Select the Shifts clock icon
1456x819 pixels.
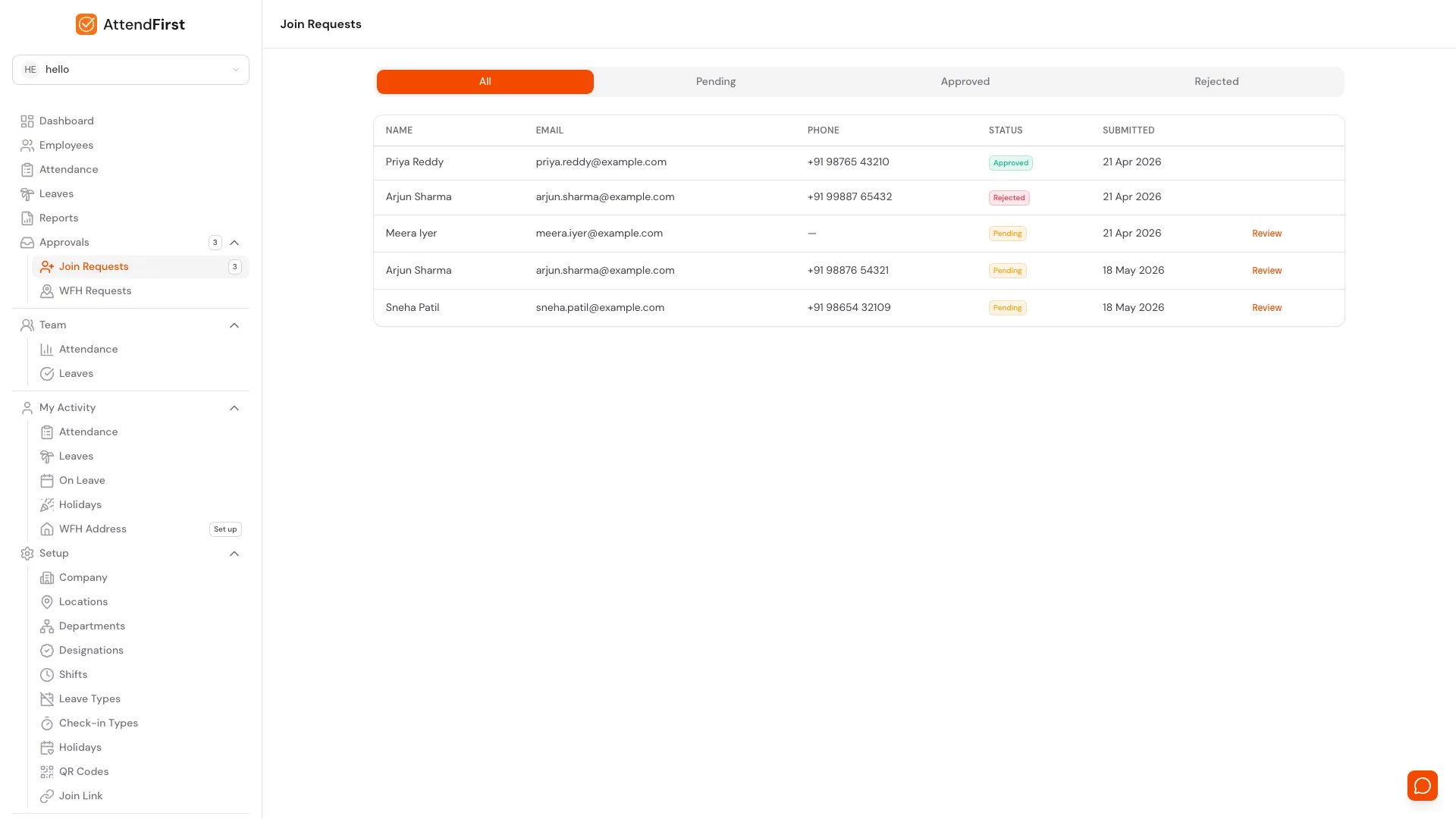point(47,675)
